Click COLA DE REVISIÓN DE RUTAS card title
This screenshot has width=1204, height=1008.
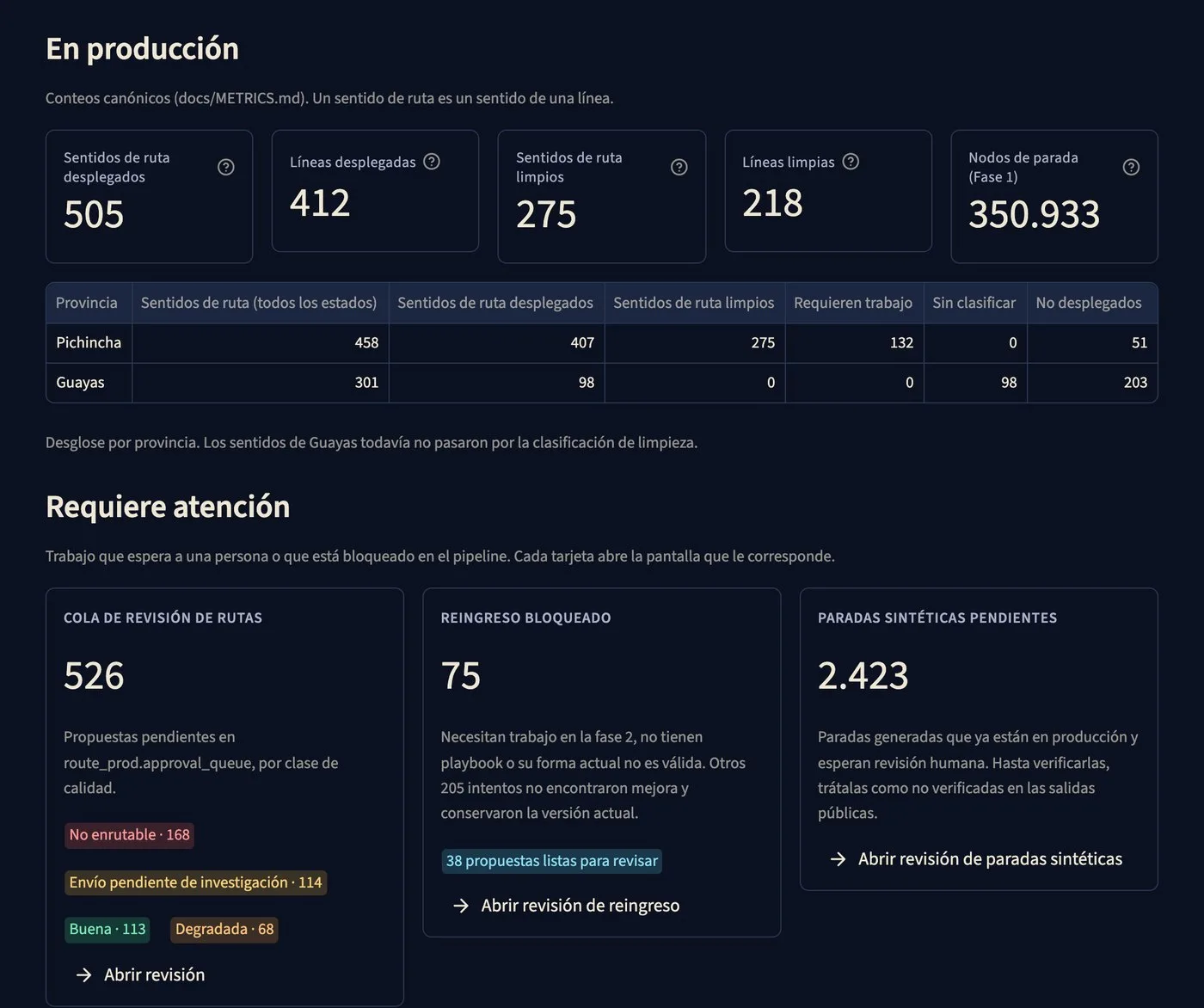tap(163, 618)
